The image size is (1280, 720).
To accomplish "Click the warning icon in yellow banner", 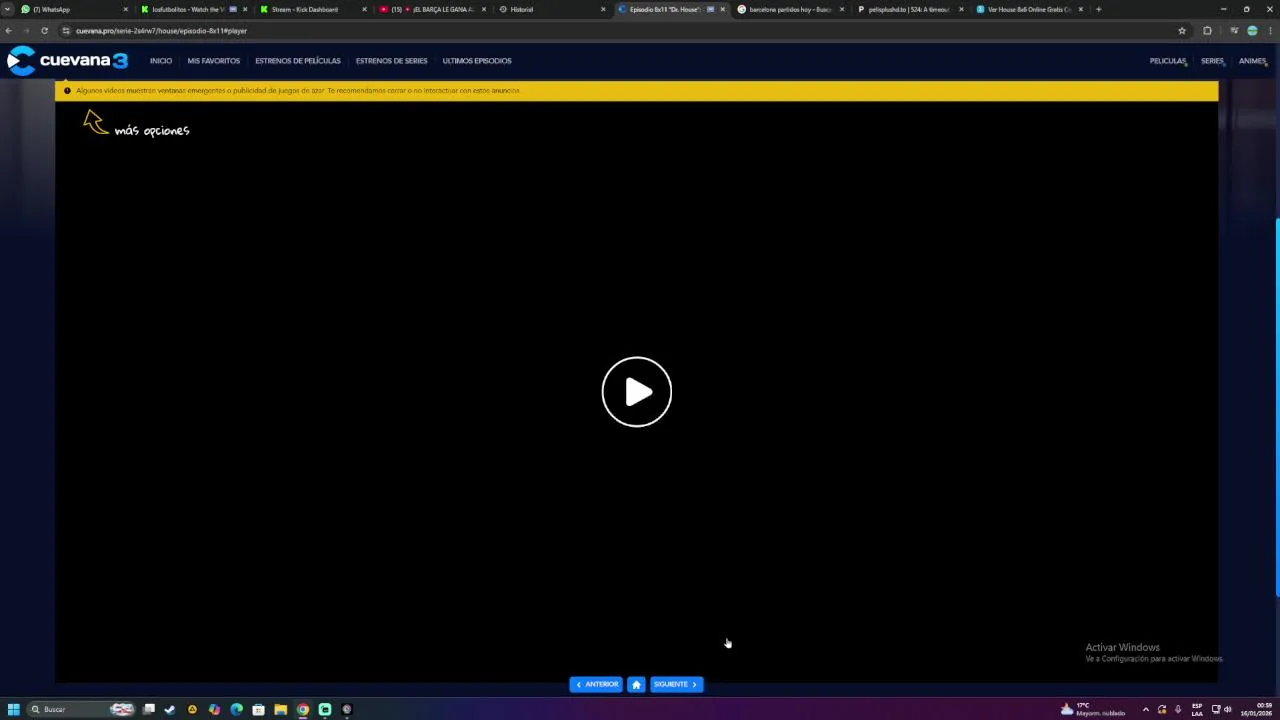I will (x=67, y=91).
